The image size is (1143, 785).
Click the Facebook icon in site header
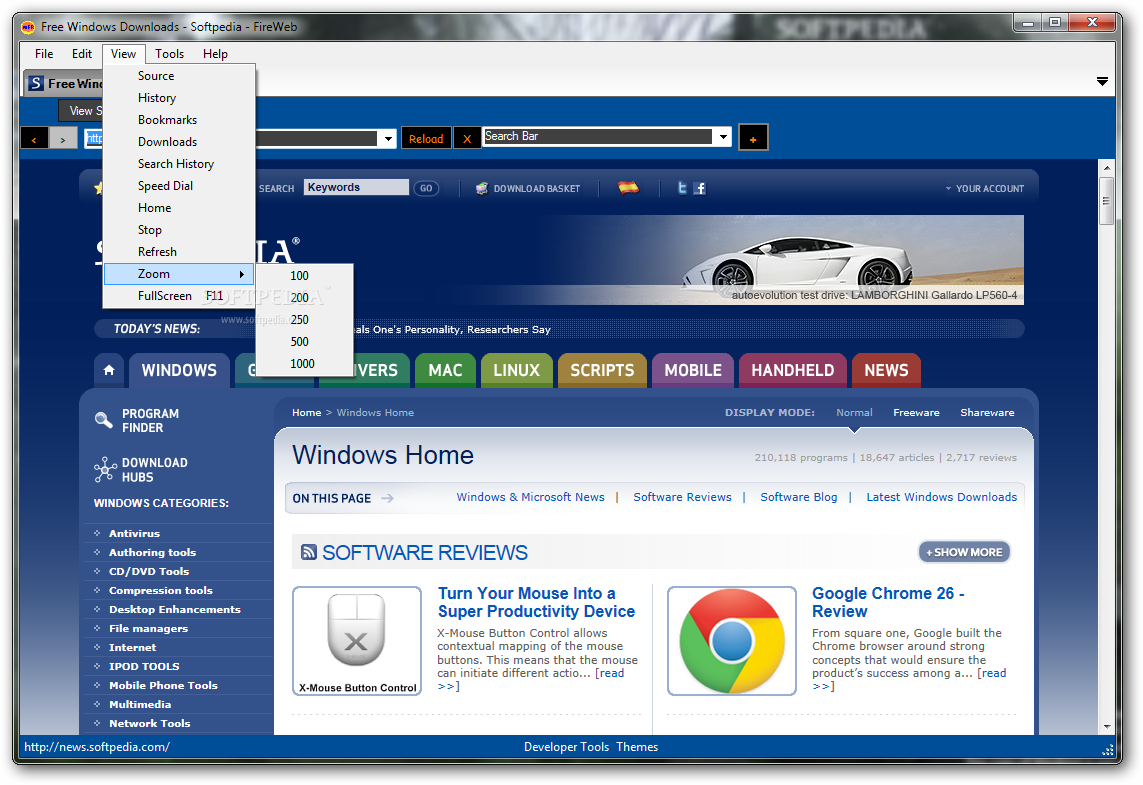pyautogui.click(x=699, y=188)
